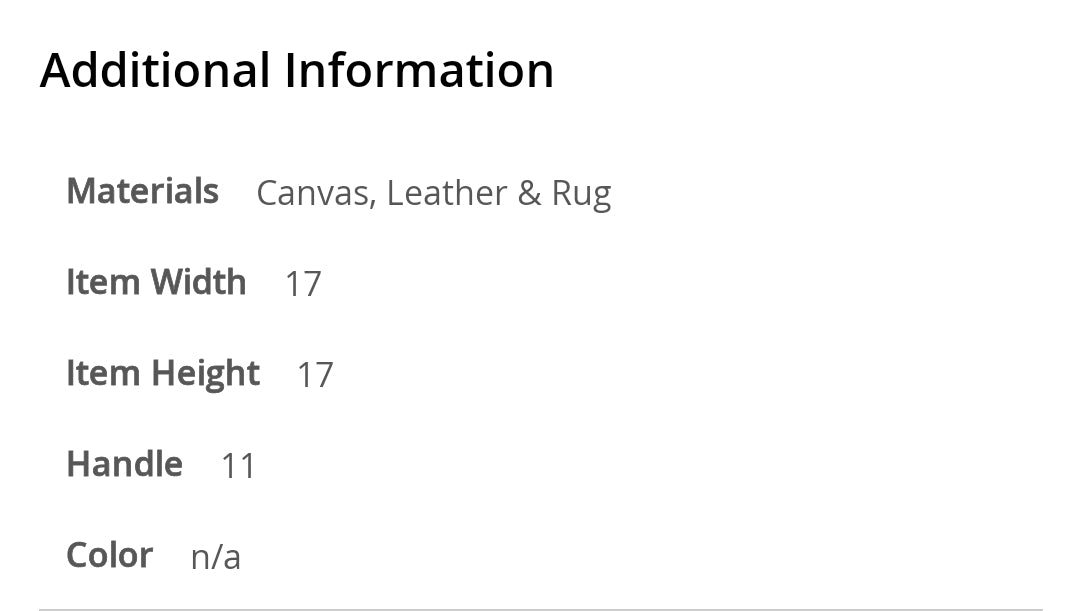The image size is (1079, 611).
Task: Click the word Information in the heading
Action: (419, 71)
